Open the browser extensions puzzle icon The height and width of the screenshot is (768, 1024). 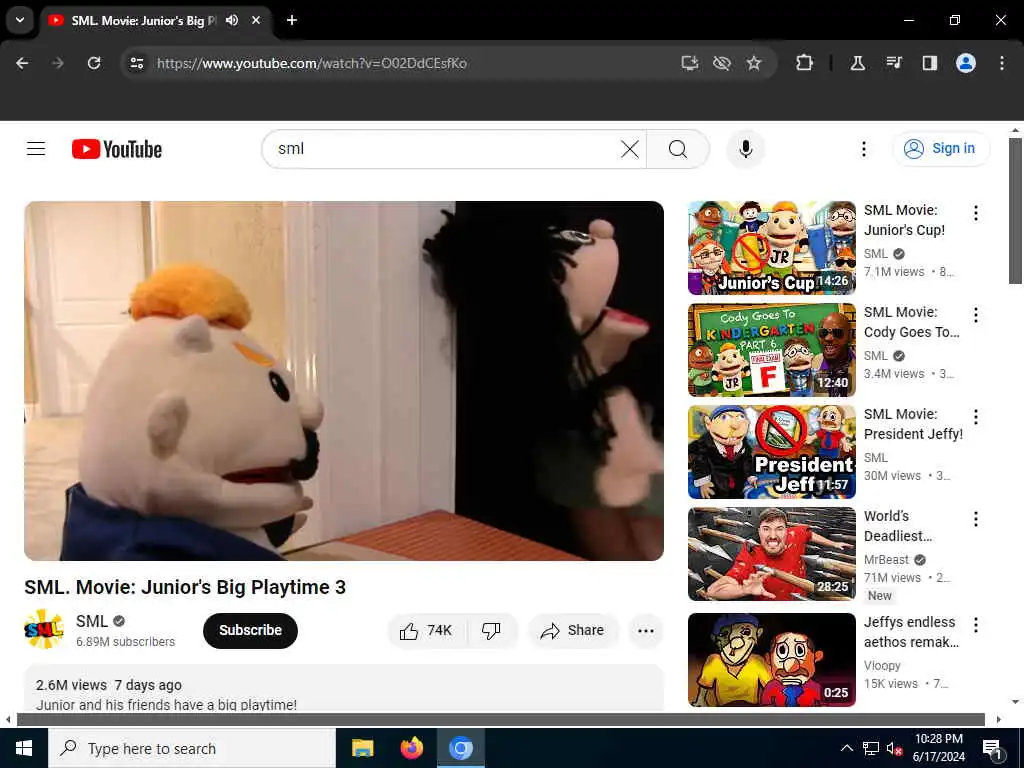(x=805, y=63)
